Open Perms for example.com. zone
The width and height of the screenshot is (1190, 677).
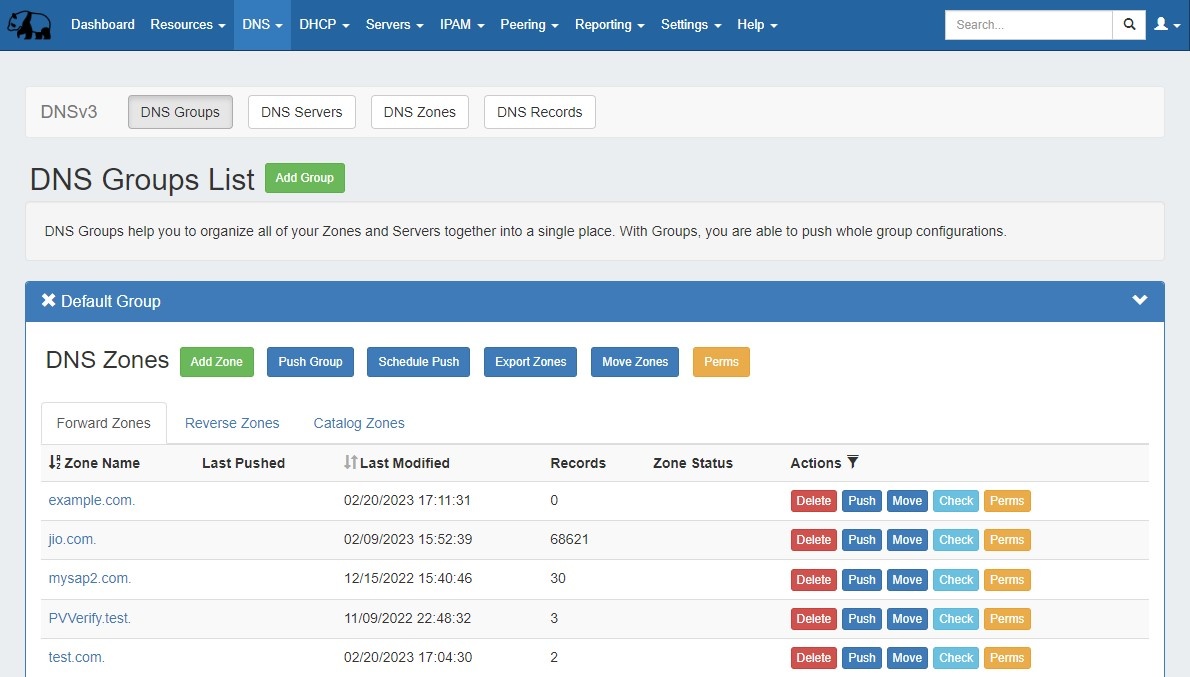(x=1007, y=501)
